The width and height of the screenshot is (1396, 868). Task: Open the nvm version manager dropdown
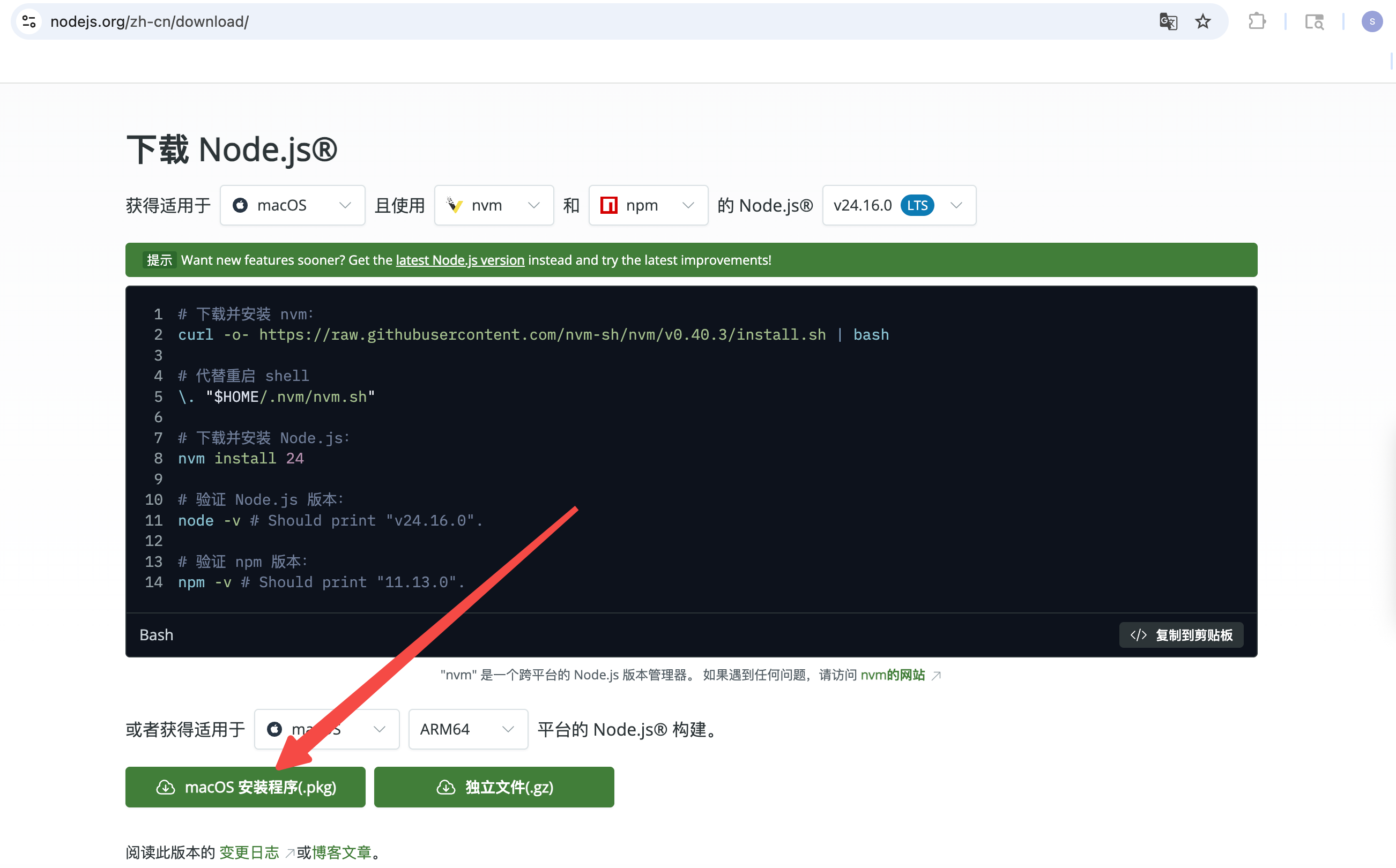click(x=494, y=205)
